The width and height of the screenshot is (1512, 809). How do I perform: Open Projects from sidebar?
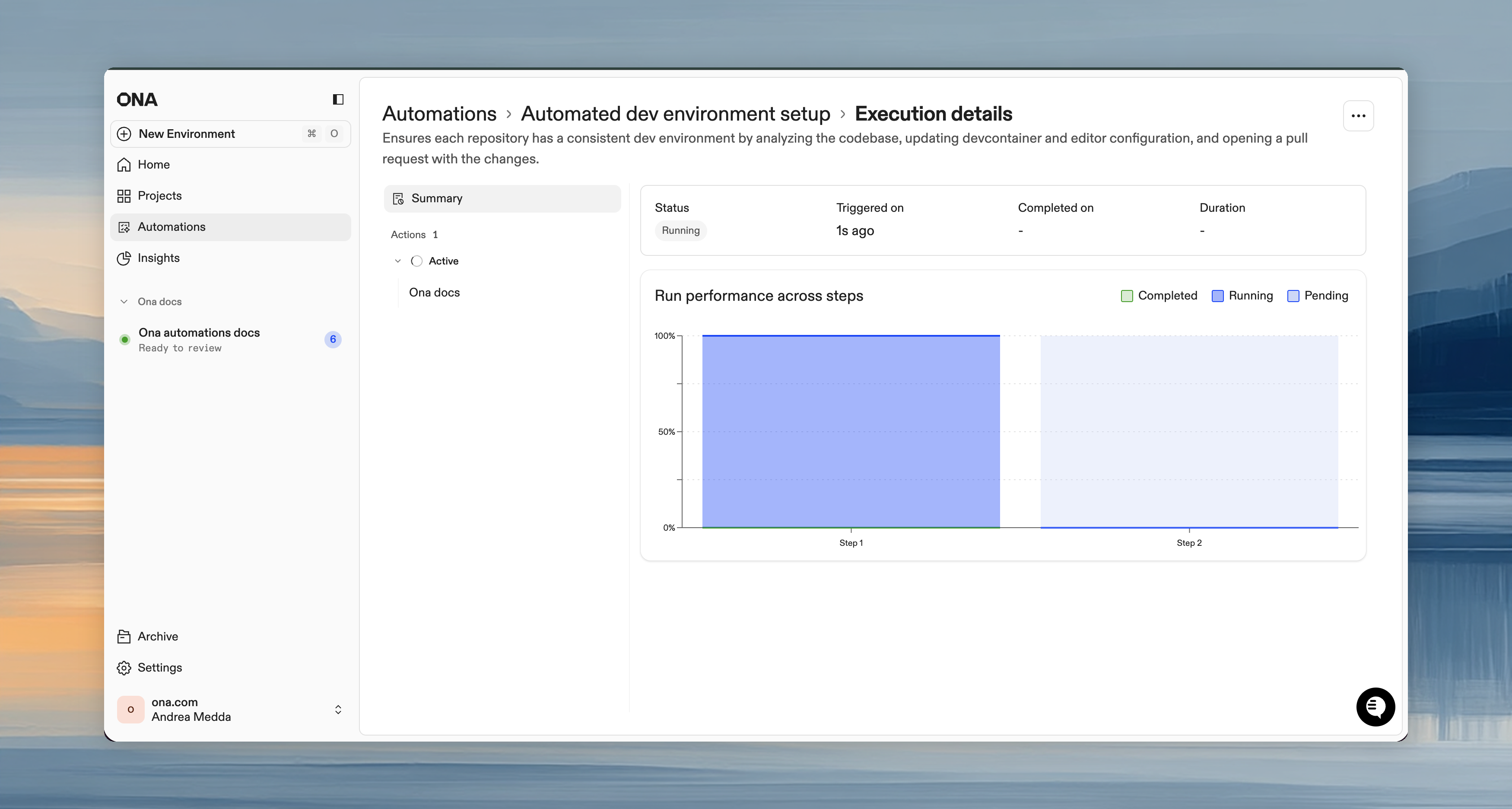160,195
